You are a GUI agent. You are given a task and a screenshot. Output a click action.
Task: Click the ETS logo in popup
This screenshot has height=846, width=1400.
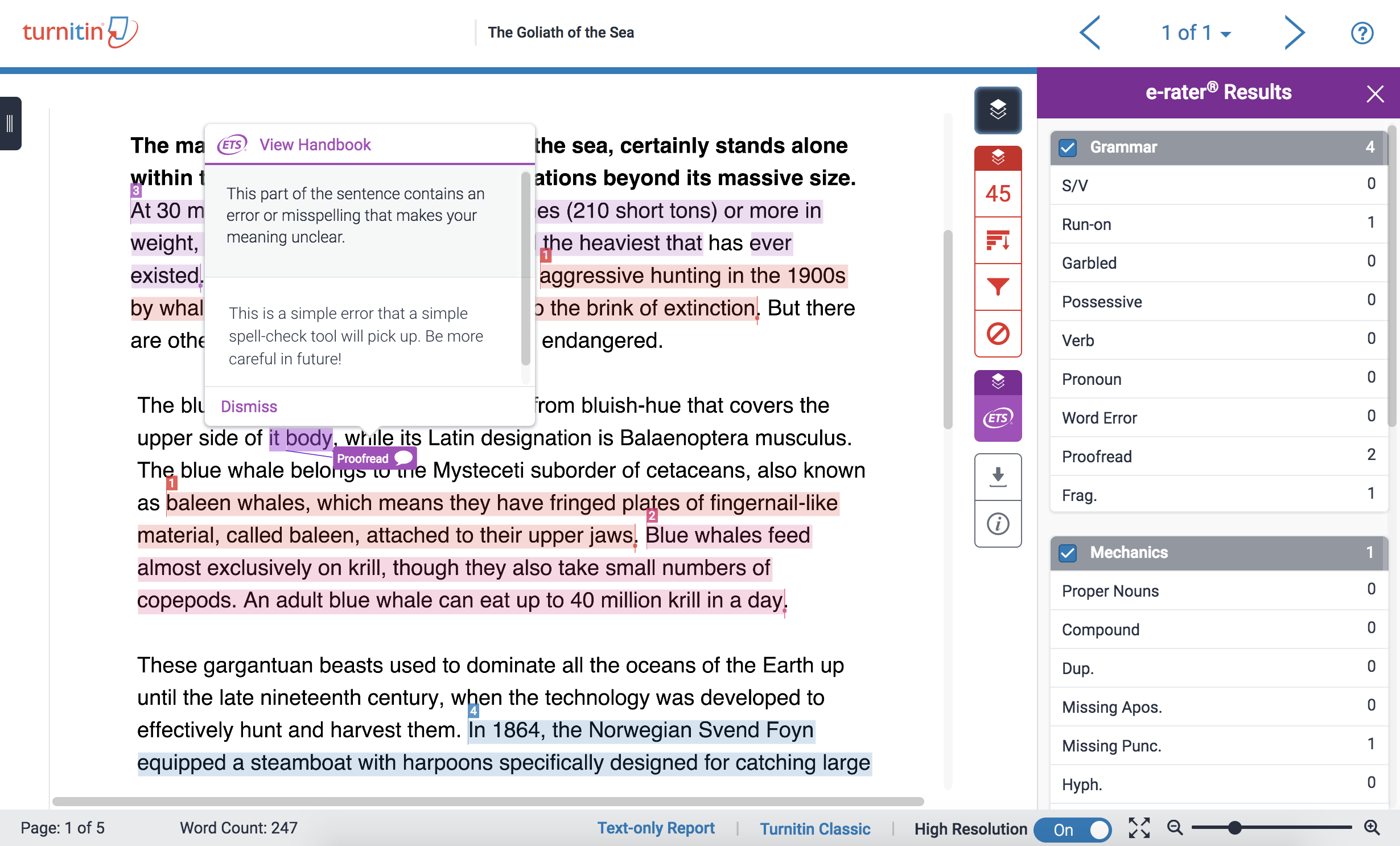coord(232,145)
